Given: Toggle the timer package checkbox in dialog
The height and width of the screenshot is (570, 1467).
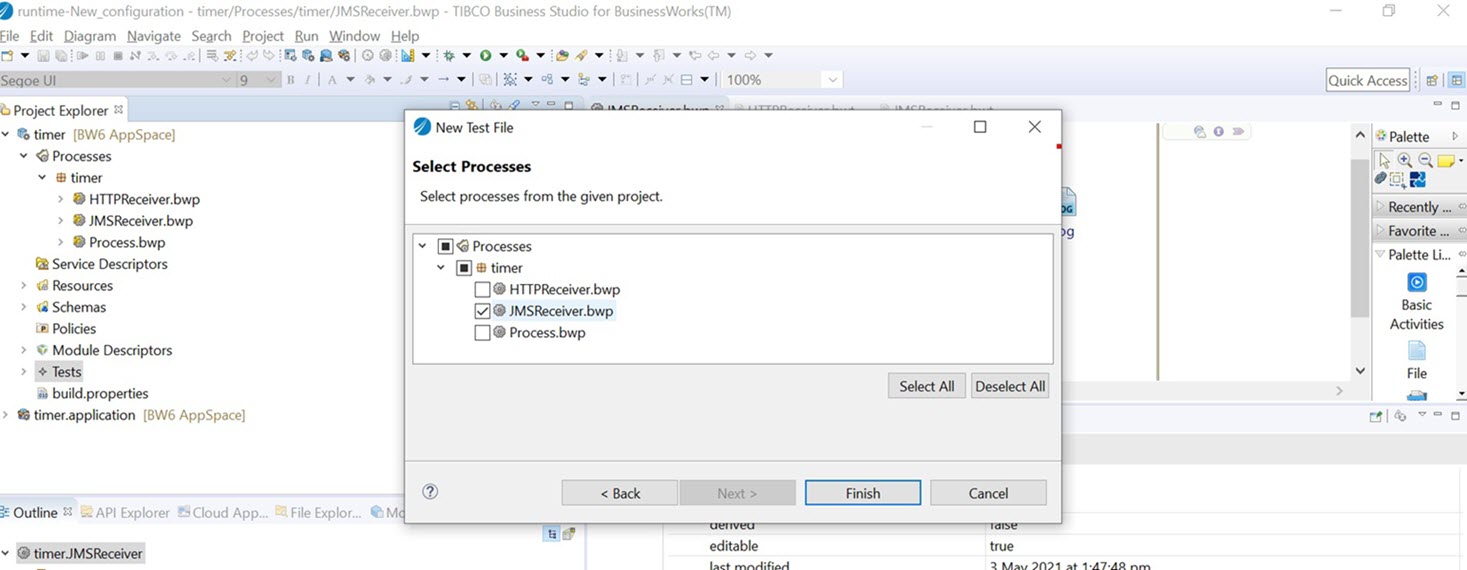Looking at the screenshot, I should (x=464, y=268).
